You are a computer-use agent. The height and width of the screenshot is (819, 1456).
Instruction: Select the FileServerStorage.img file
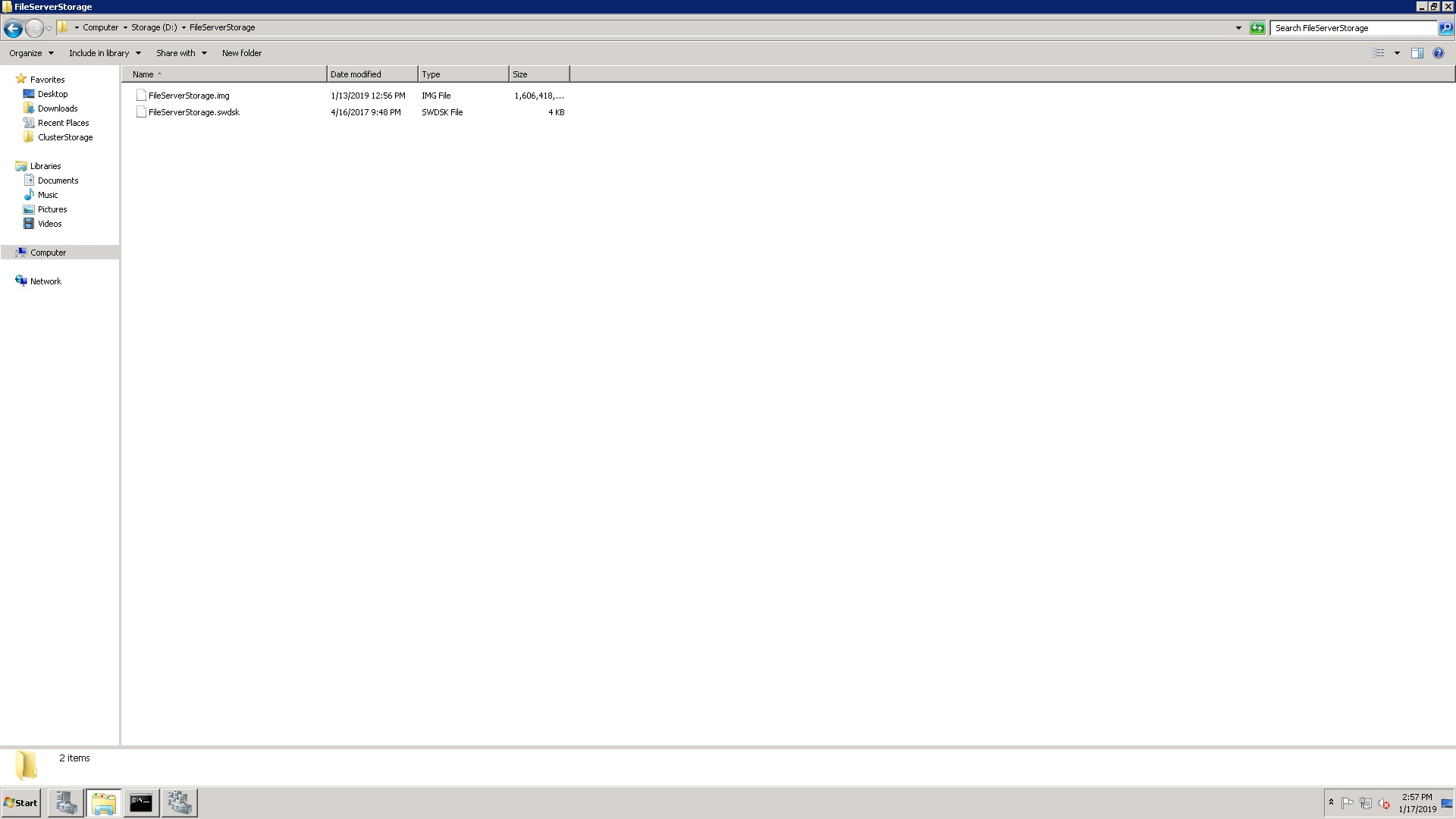[x=189, y=95]
